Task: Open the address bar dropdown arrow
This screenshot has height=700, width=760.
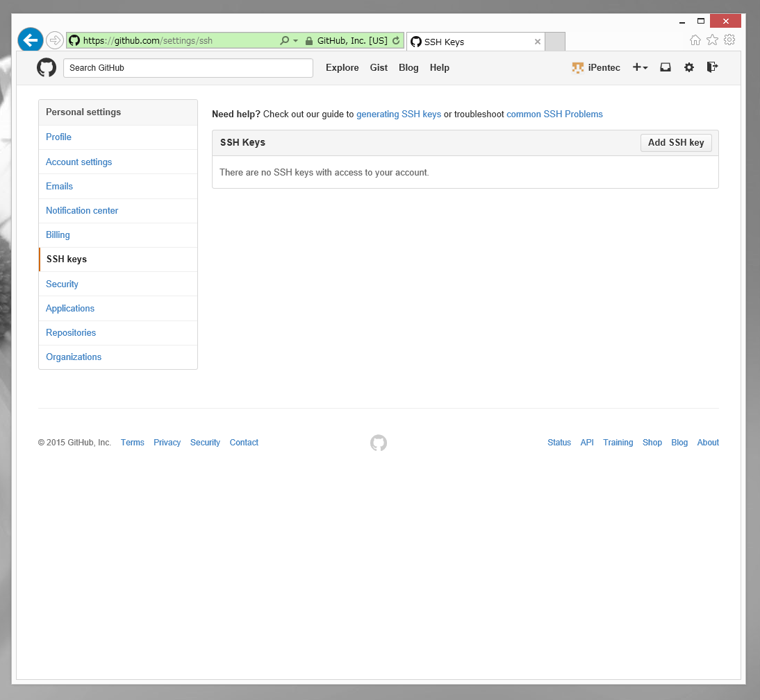Action: tap(296, 41)
